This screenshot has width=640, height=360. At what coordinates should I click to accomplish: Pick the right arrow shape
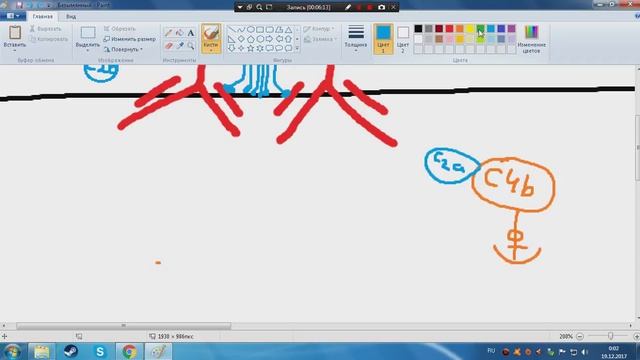click(269, 39)
